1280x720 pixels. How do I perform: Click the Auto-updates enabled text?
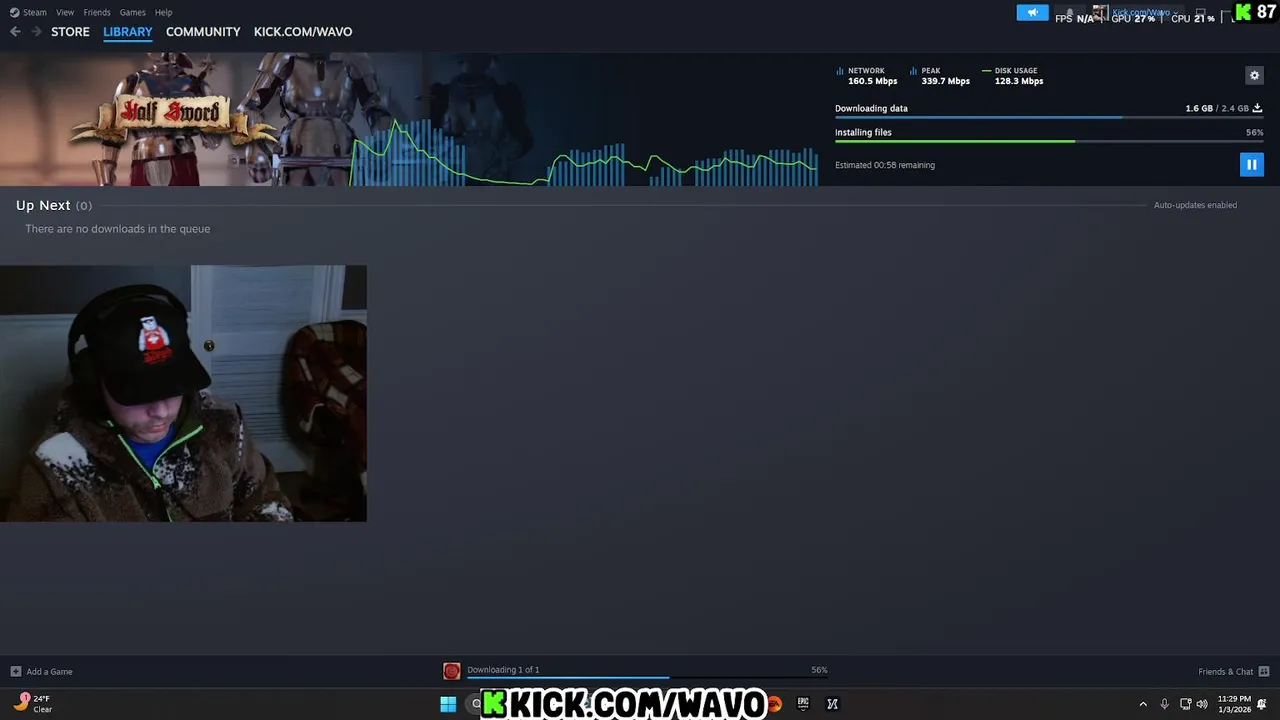(1195, 205)
